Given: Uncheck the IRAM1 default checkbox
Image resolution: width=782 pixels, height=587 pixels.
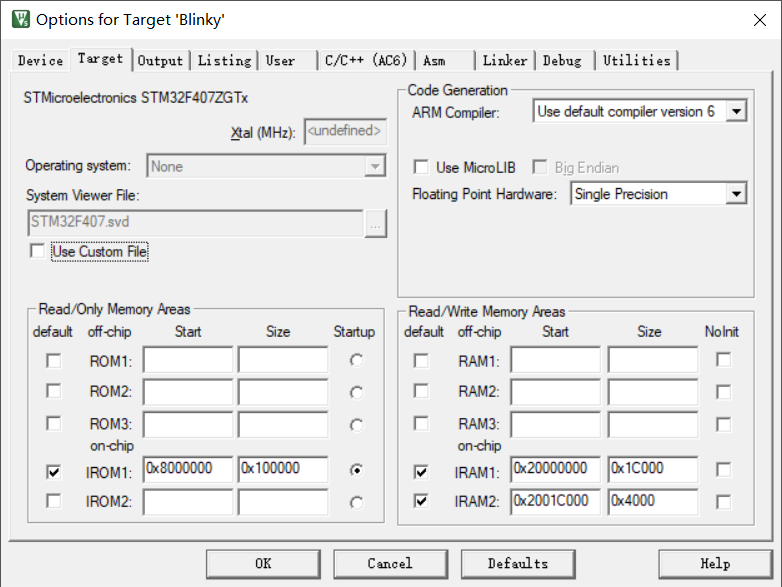Looking at the screenshot, I should (x=421, y=471).
